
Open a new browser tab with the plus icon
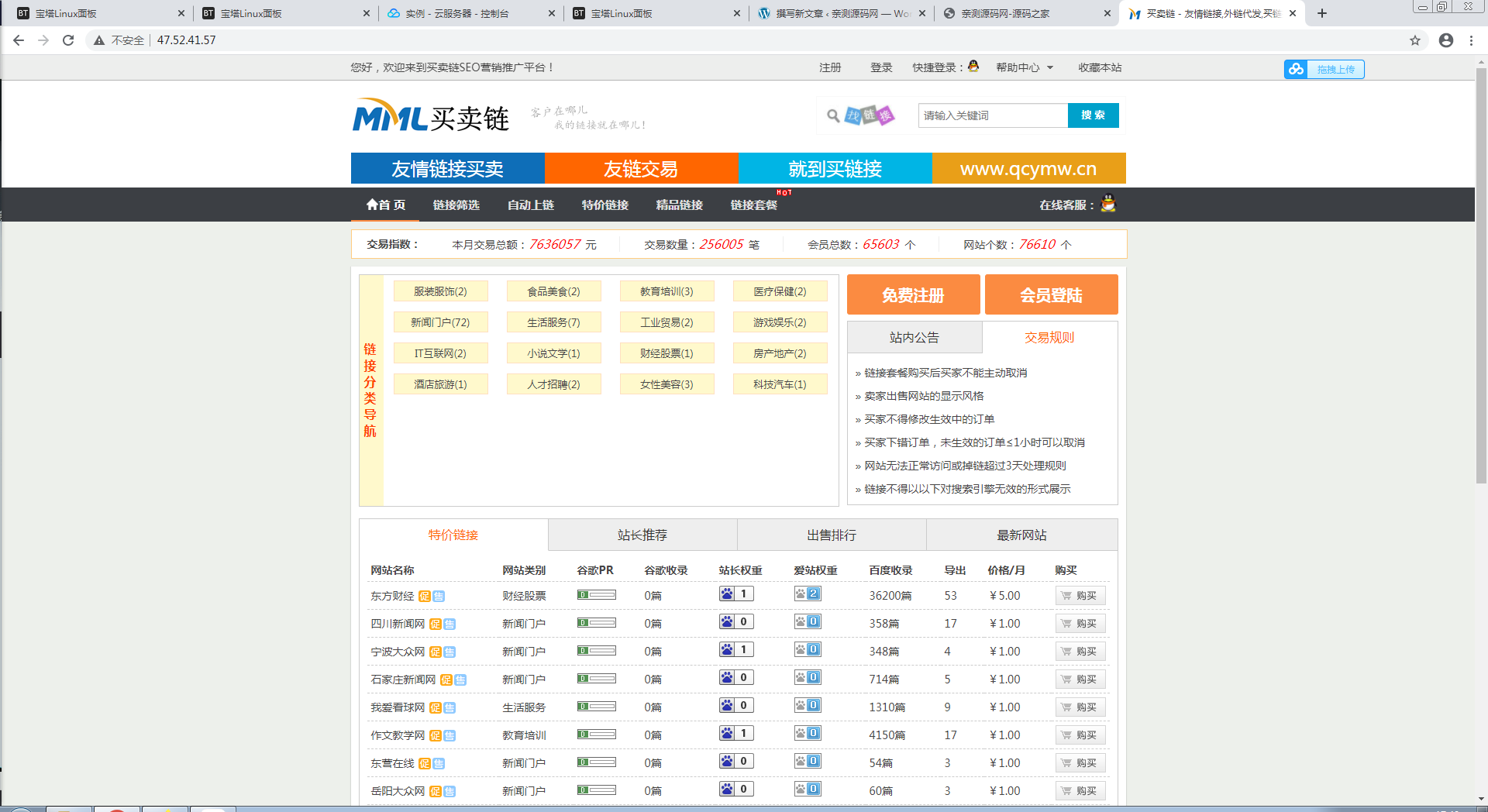click(x=1322, y=13)
